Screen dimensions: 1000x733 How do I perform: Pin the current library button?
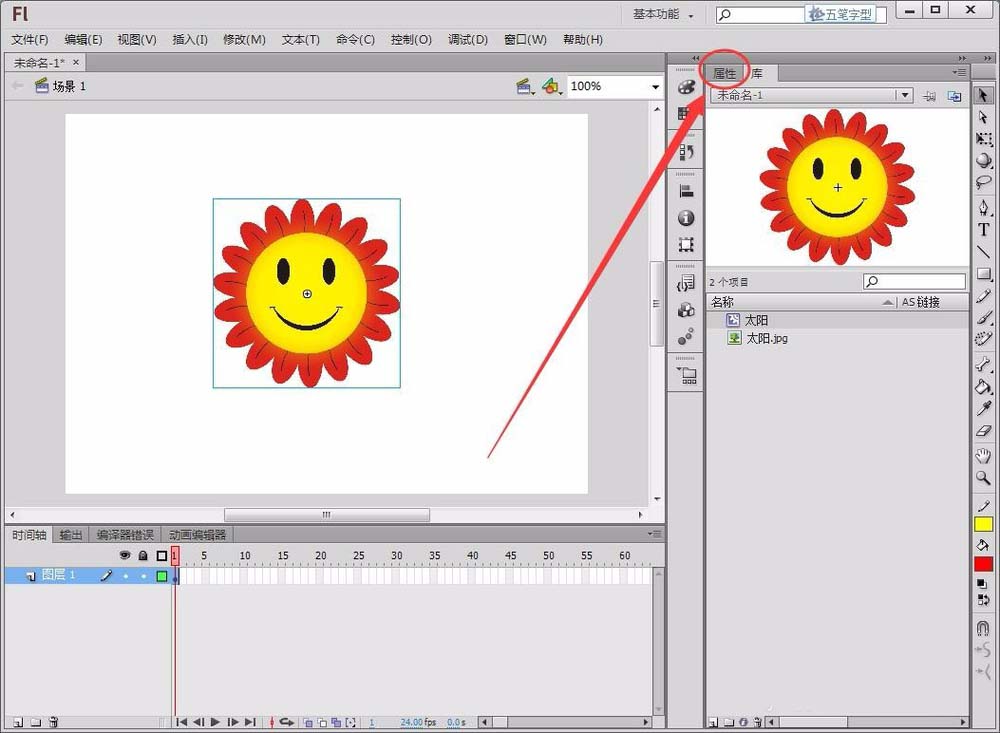click(930, 96)
